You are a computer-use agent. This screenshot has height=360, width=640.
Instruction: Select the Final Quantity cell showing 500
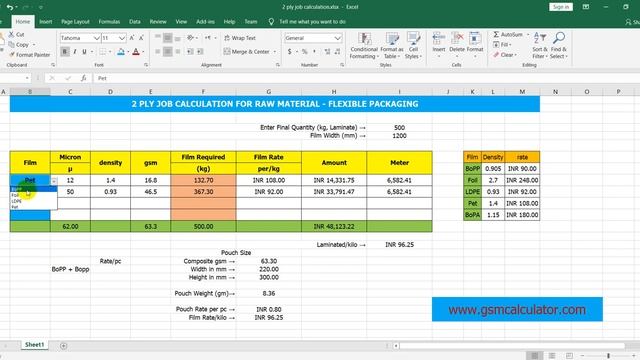tap(399, 127)
